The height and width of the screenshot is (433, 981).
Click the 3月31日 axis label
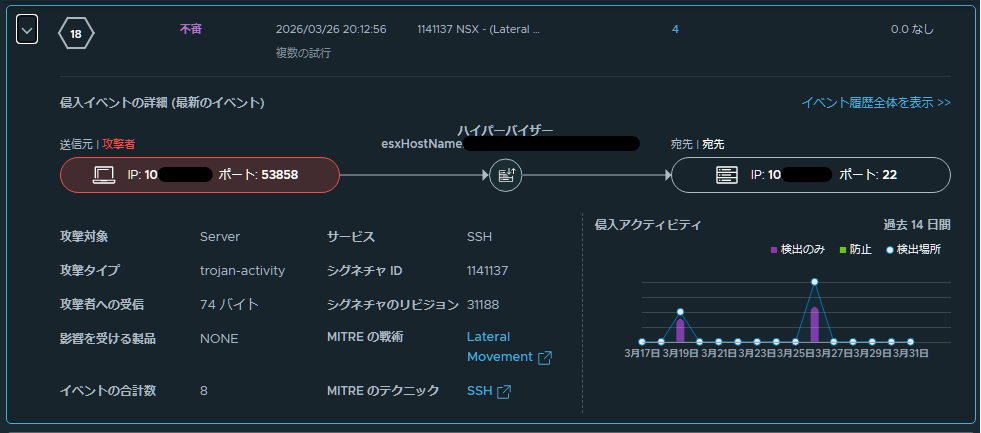coord(910,353)
